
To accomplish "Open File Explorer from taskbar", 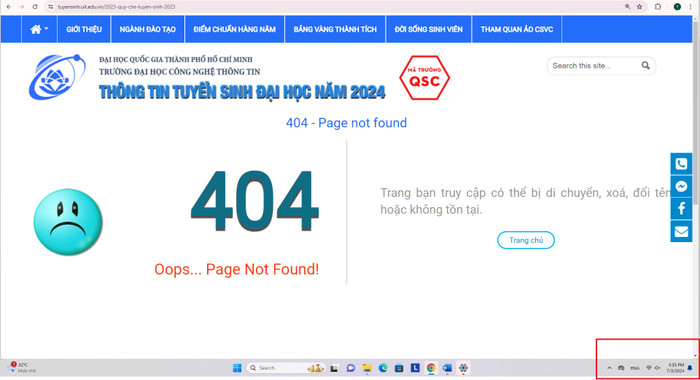I will [x=367, y=368].
